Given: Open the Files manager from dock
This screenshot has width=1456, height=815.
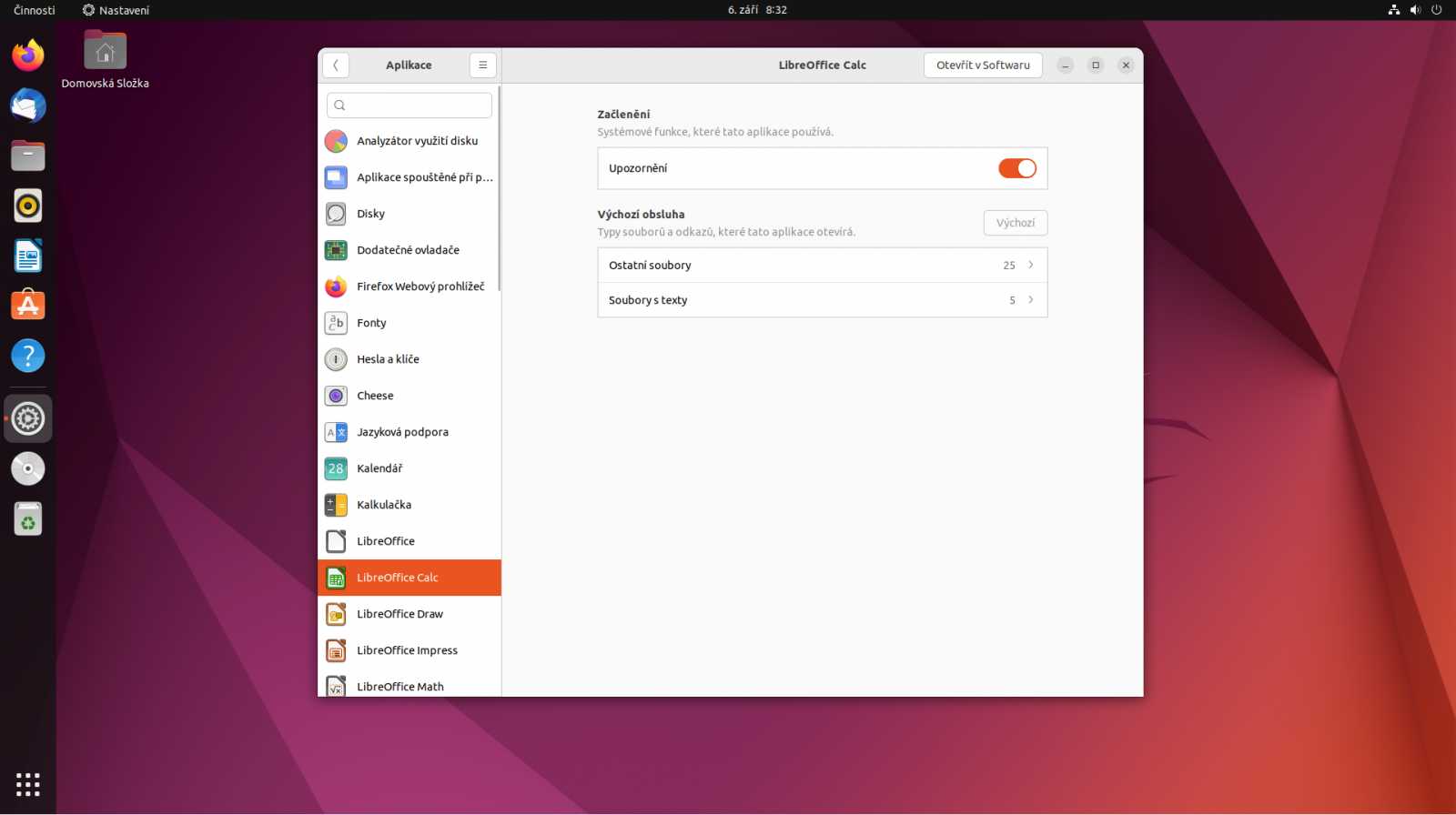Looking at the screenshot, I should point(28,156).
